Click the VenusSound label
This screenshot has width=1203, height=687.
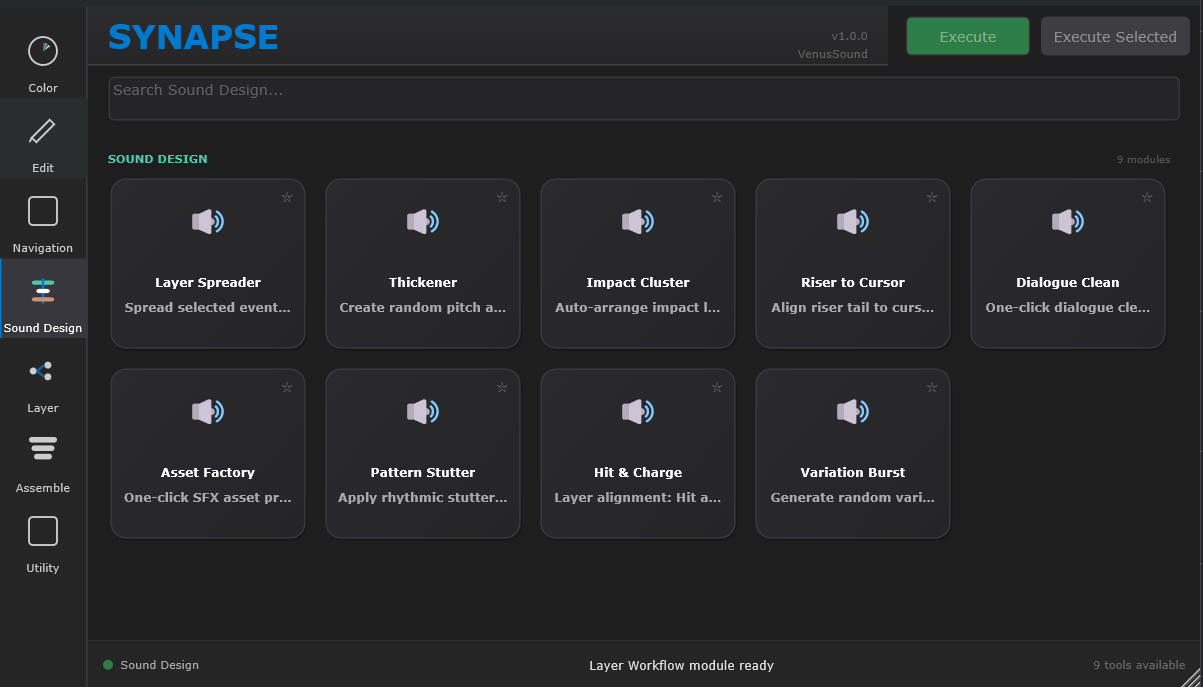[x=832, y=54]
